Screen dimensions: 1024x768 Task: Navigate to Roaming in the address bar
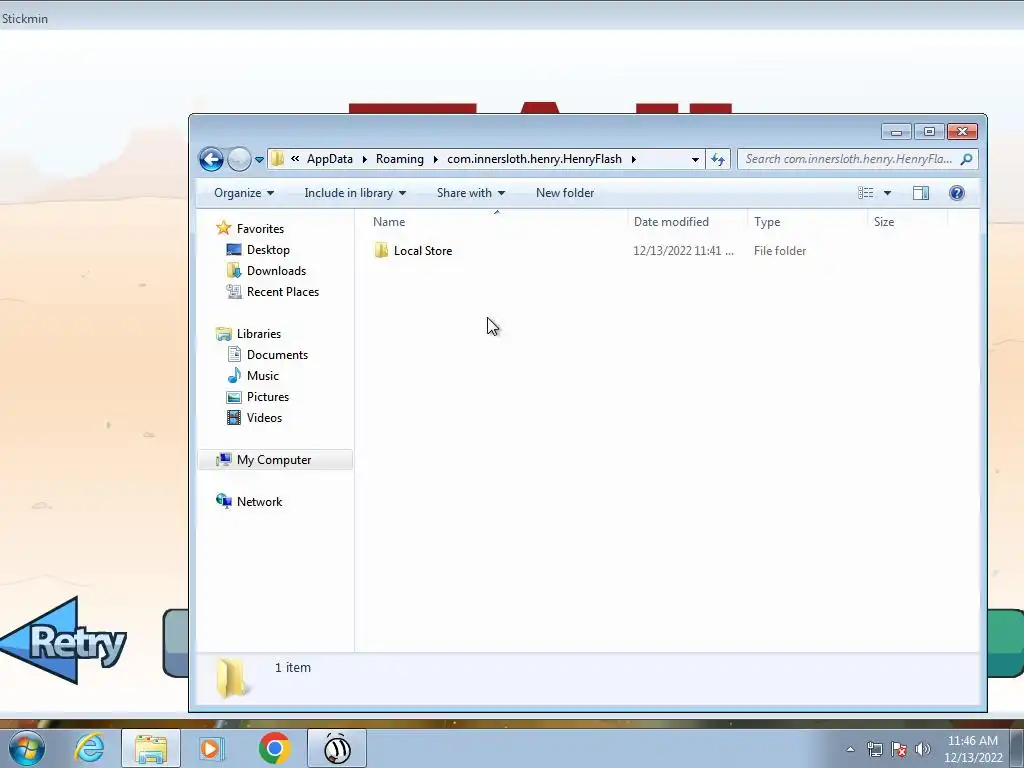coord(400,159)
